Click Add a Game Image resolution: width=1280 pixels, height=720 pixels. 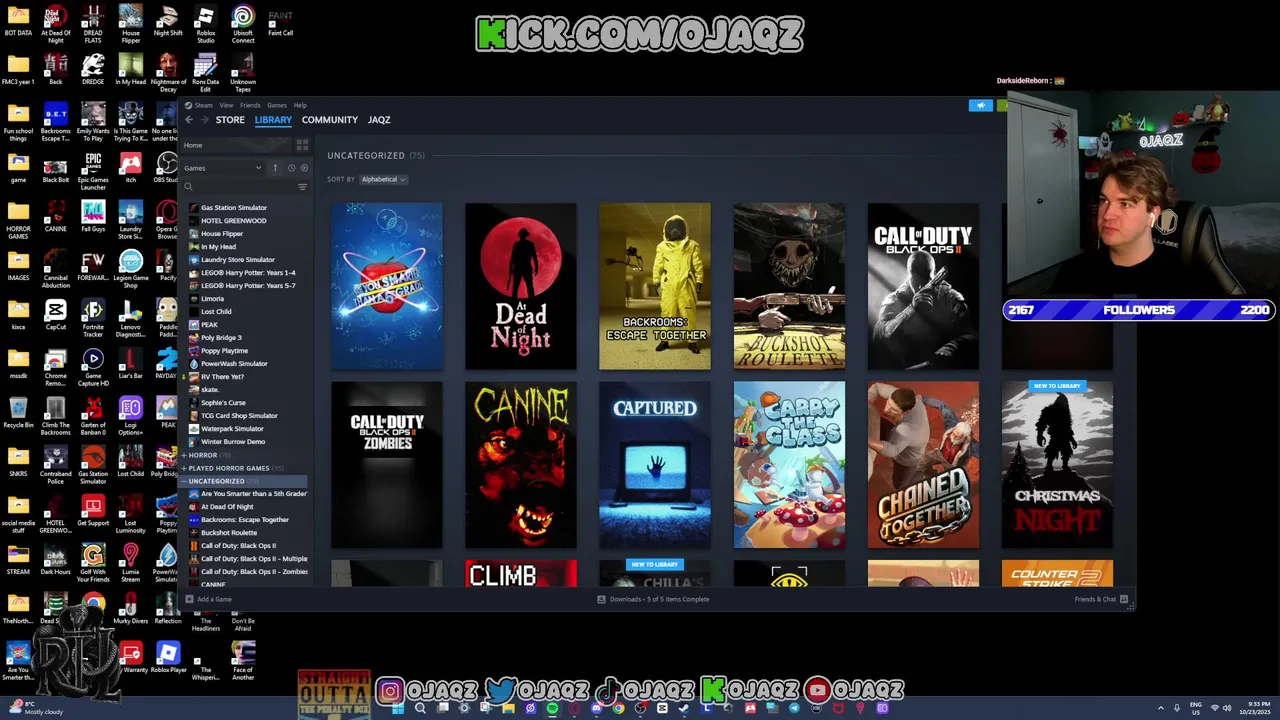pyautogui.click(x=209, y=599)
